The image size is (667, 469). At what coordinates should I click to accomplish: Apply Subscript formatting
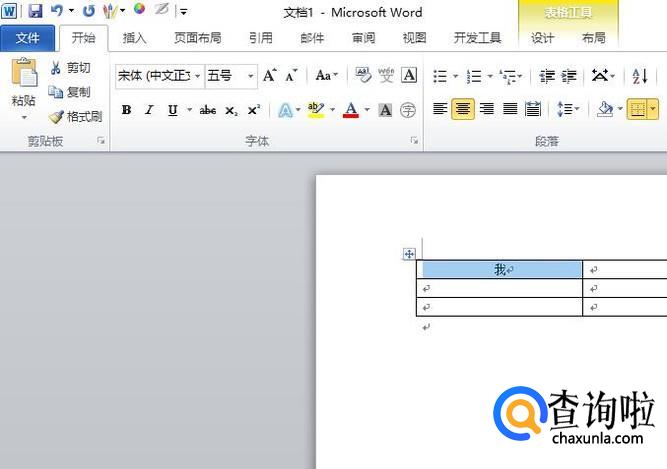point(231,111)
